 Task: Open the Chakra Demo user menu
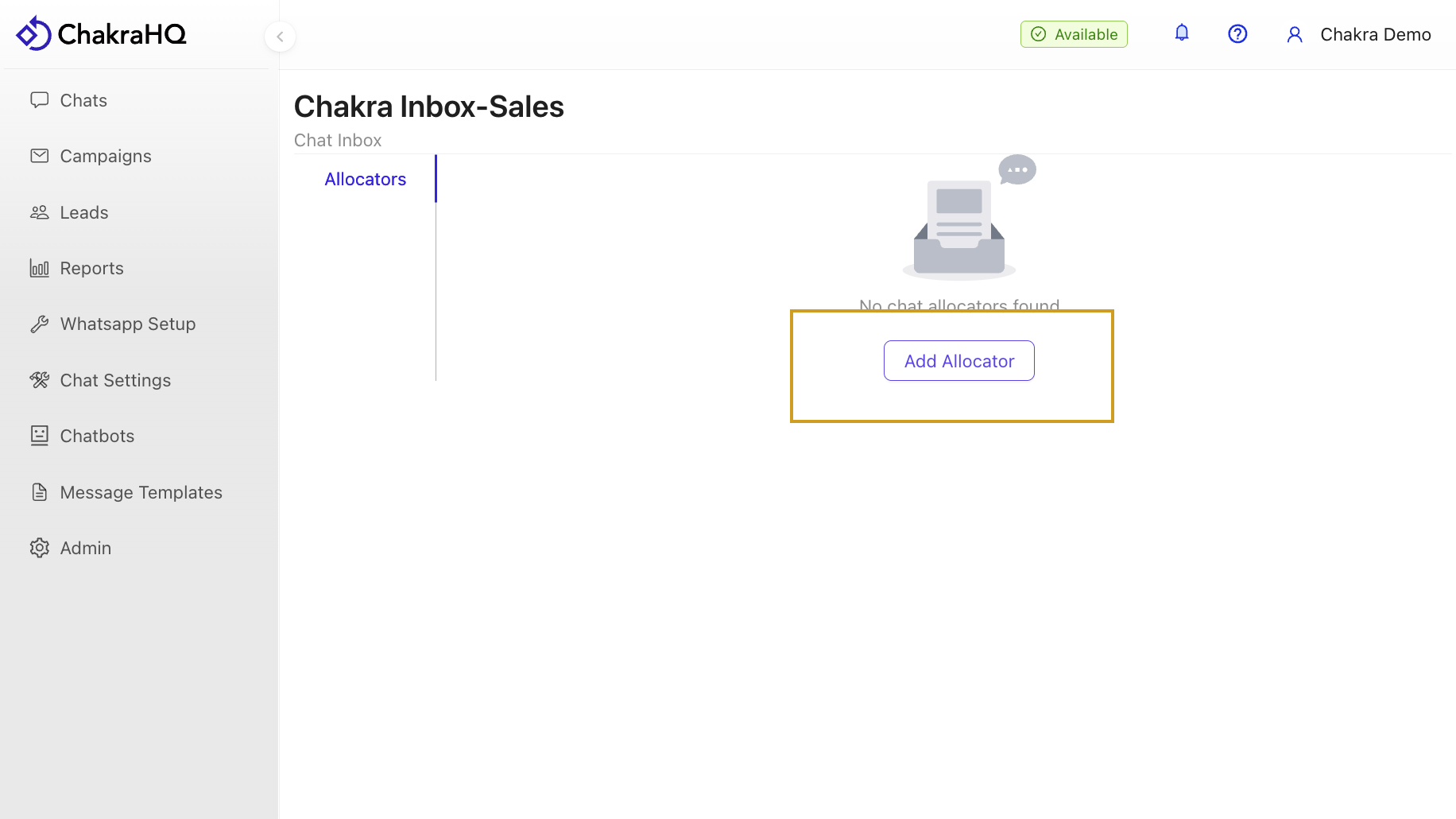(1375, 35)
